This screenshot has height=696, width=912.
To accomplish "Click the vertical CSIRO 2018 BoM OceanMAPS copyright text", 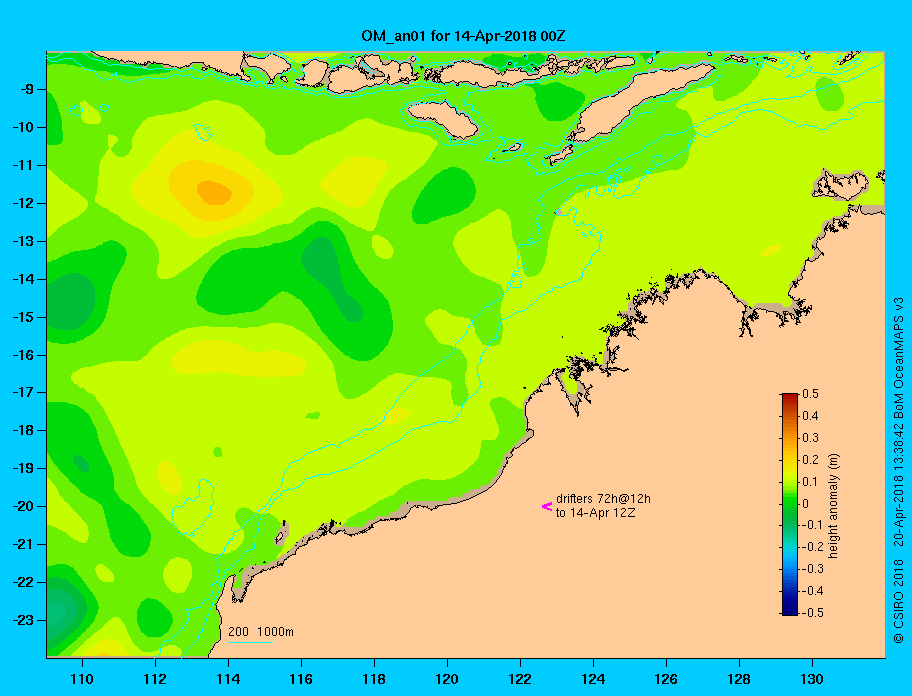I will coord(899,469).
